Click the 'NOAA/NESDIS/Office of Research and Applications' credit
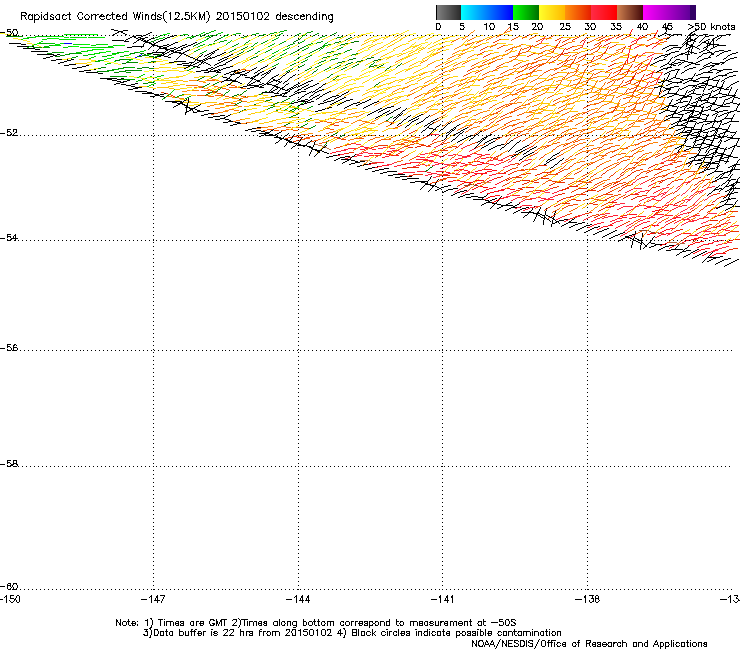Viewport: 740px width, 650px height. [589, 644]
